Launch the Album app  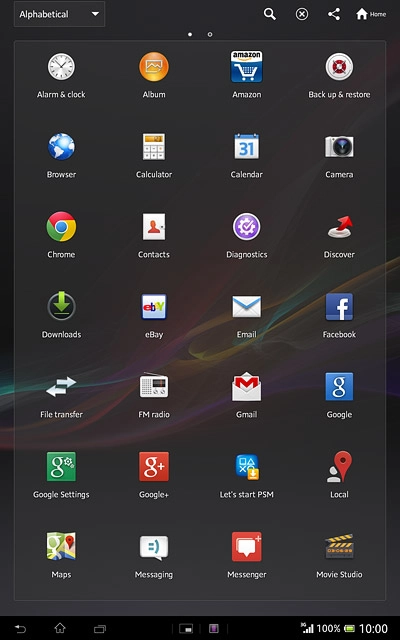click(154, 67)
